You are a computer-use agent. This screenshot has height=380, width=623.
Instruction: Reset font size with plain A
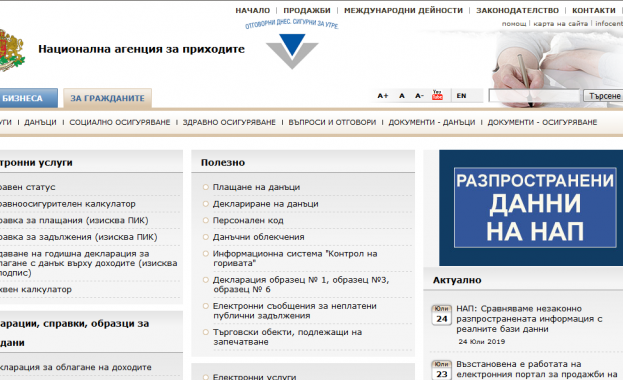(402, 96)
